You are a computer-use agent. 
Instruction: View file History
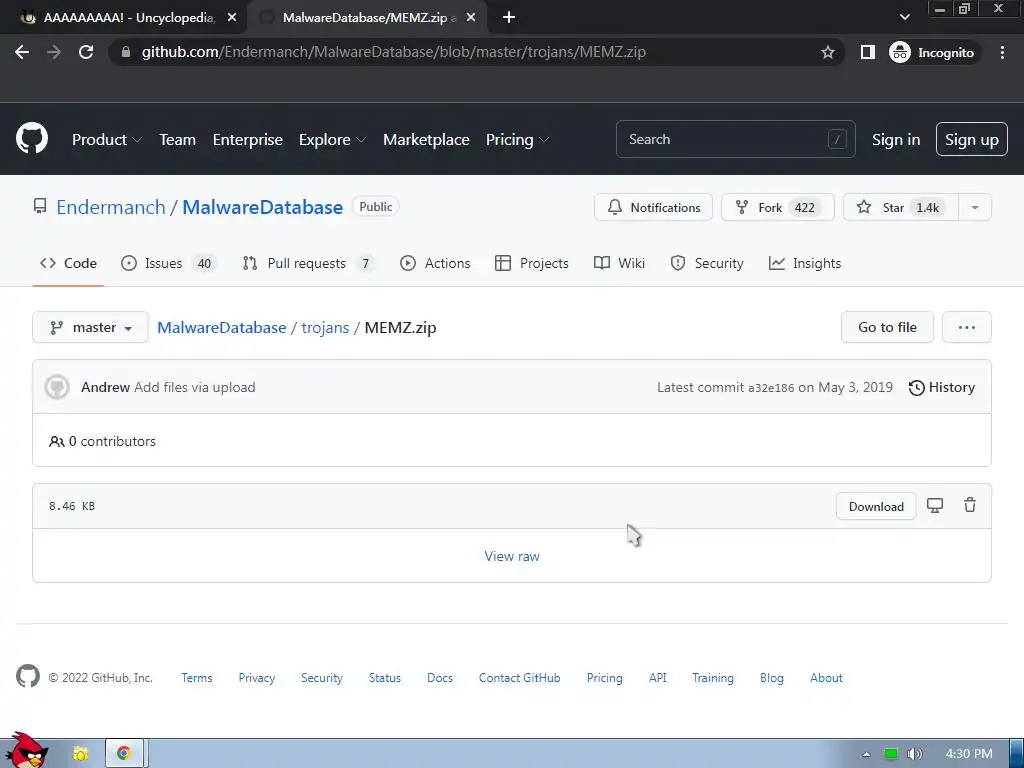(941, 387)
